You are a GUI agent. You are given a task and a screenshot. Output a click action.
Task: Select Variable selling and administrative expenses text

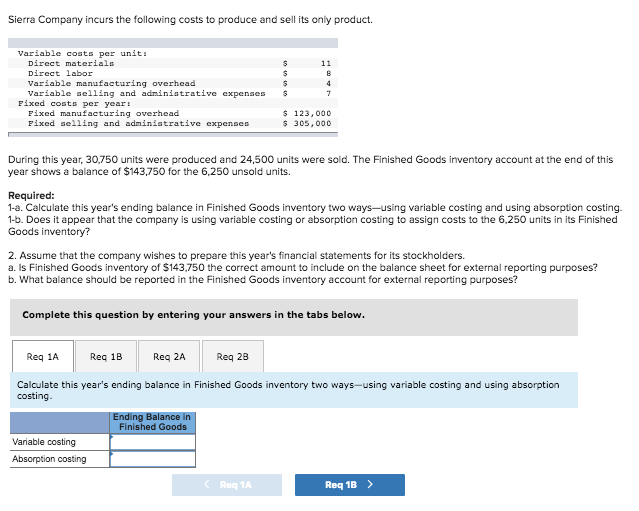(x=147, y=93)
